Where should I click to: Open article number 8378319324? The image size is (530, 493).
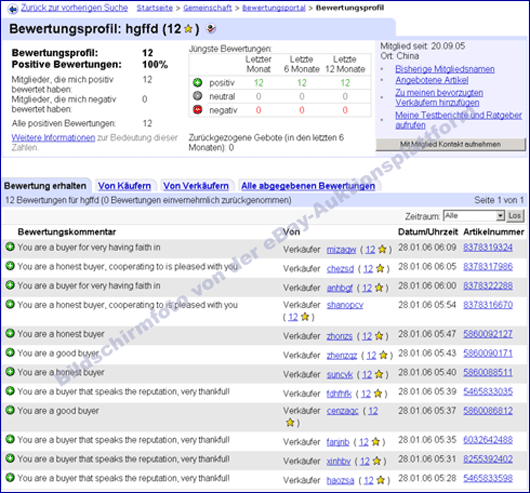pyautogui.click(x=488, y=248)
